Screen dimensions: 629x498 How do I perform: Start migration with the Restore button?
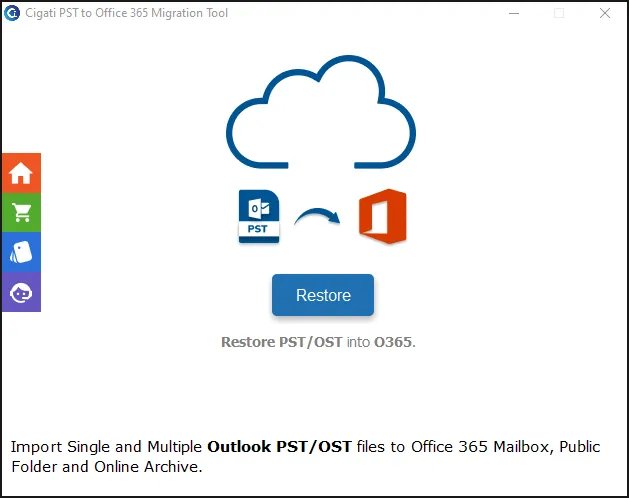click(323, 295)
